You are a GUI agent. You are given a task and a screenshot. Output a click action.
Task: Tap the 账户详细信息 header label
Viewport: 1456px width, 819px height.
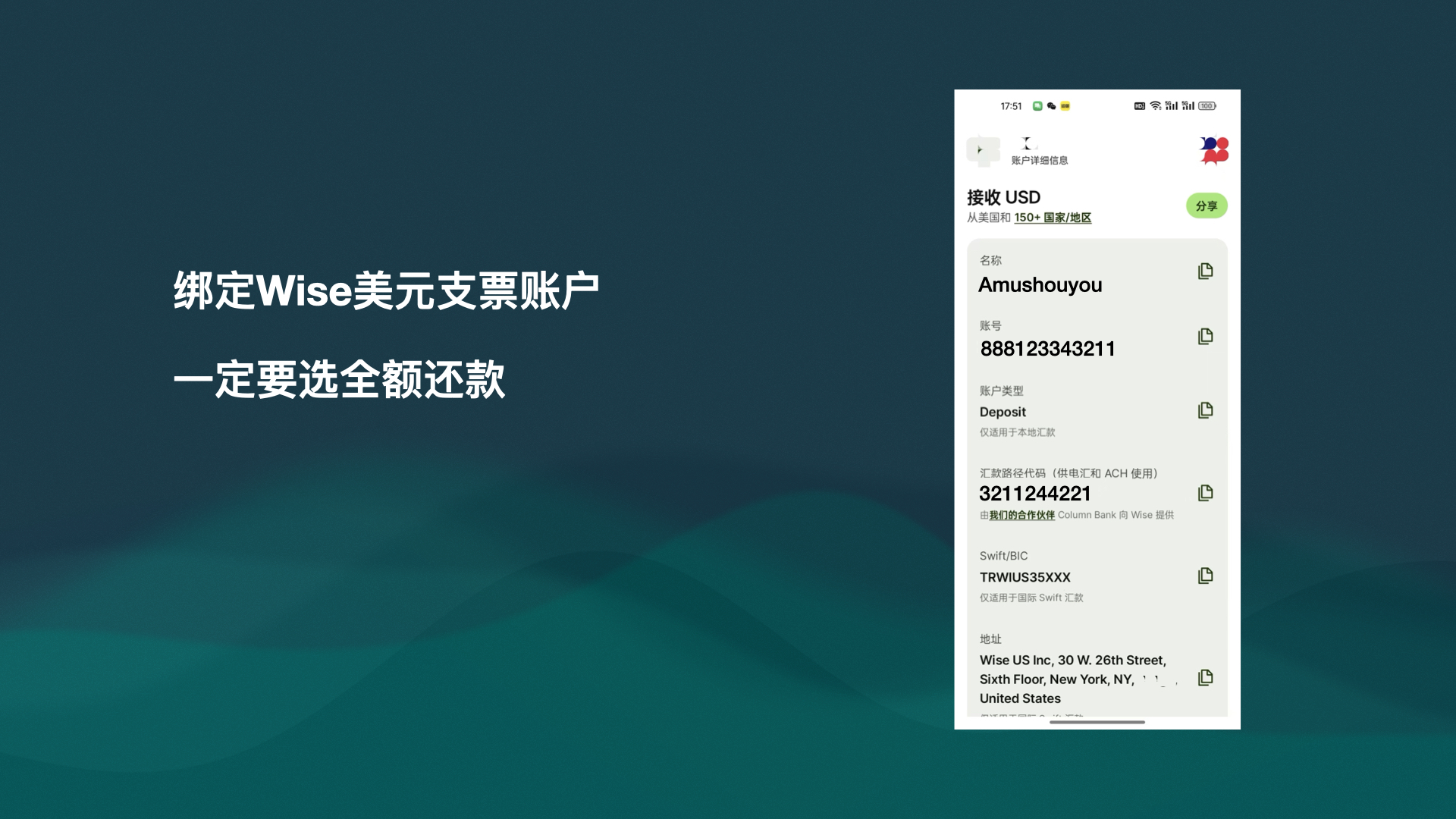1039,160
